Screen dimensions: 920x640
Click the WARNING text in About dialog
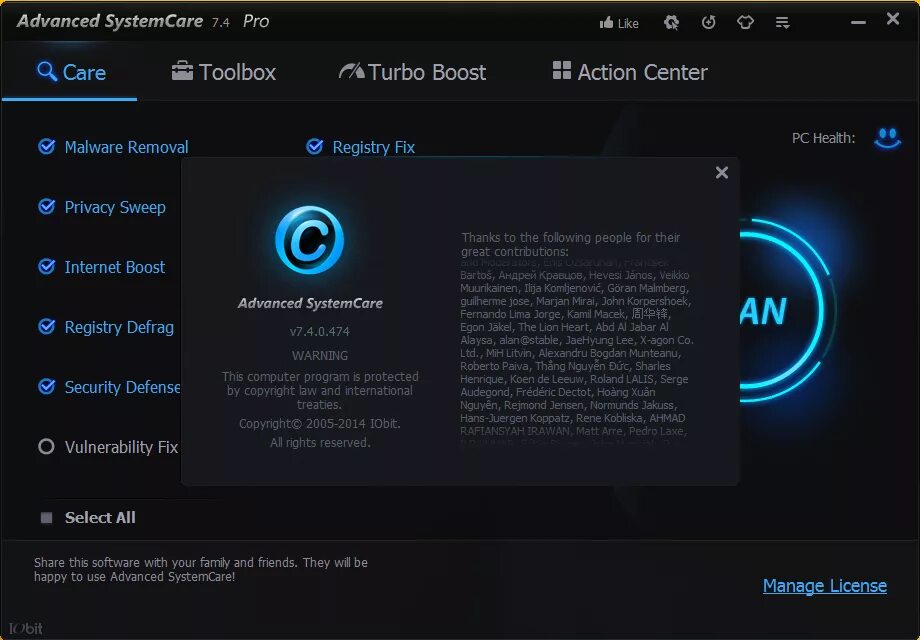tap(320, 355)
